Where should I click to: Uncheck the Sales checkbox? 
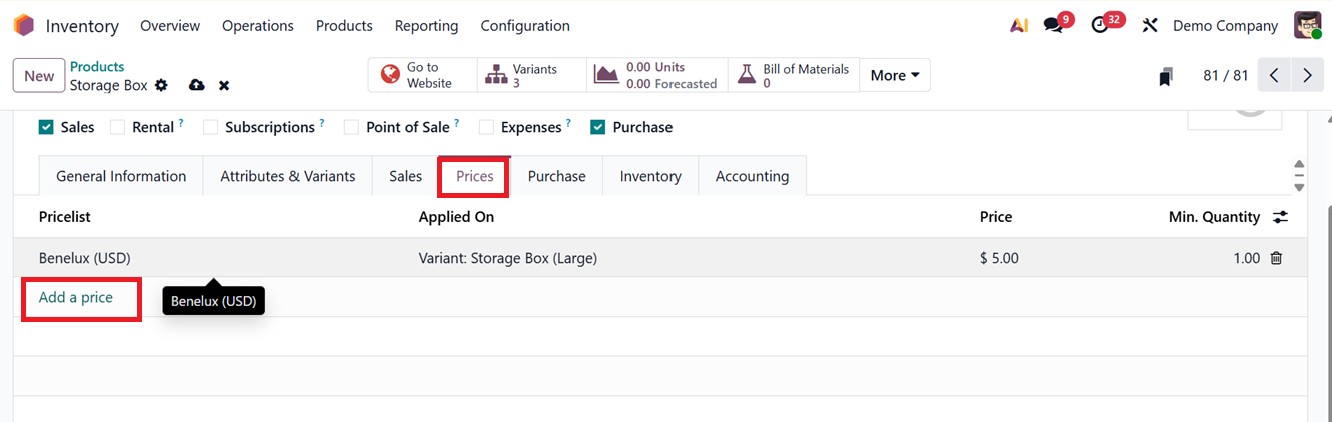[46, 127]
